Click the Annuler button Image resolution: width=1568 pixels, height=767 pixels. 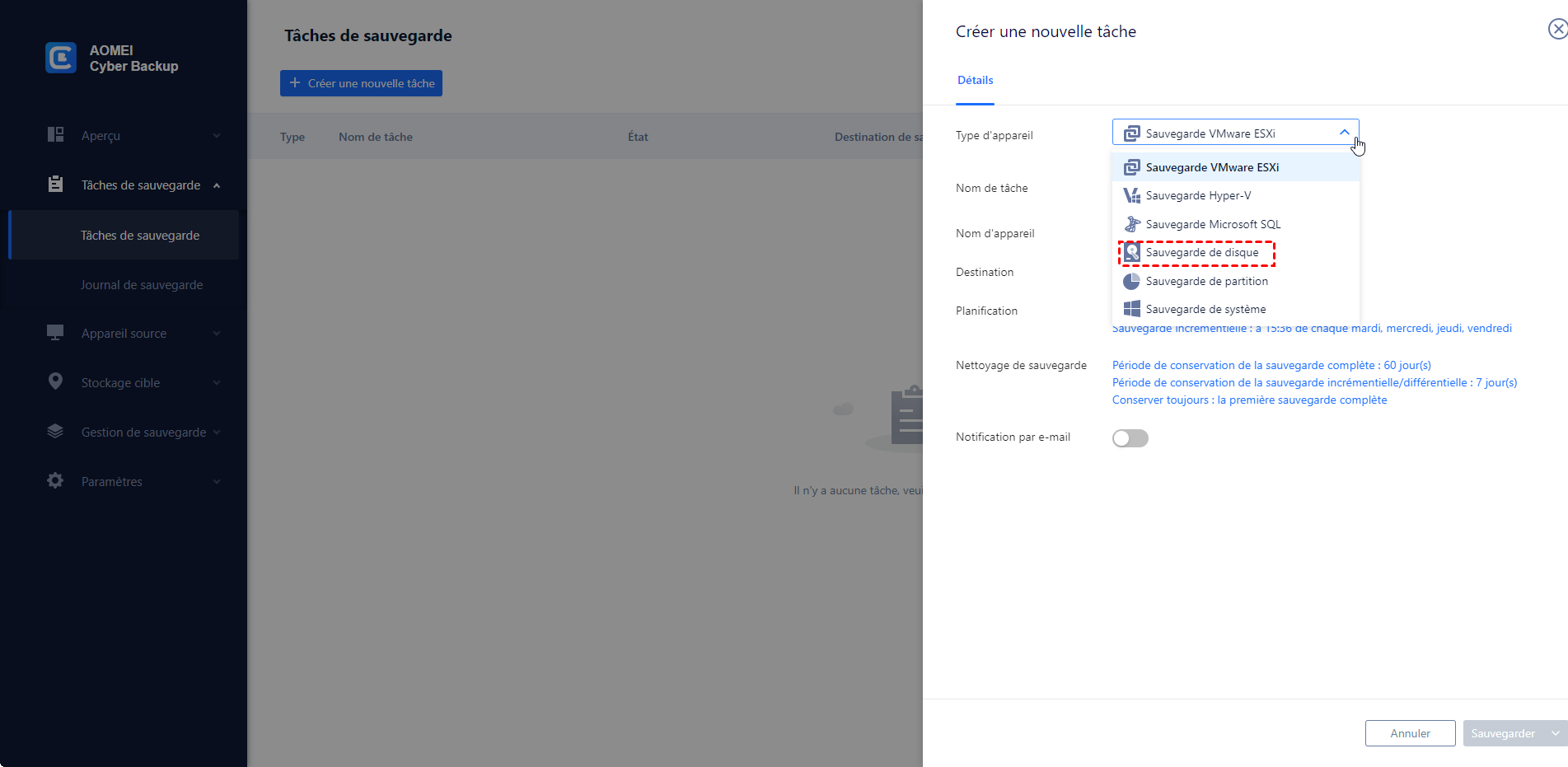click(1410, 733)
